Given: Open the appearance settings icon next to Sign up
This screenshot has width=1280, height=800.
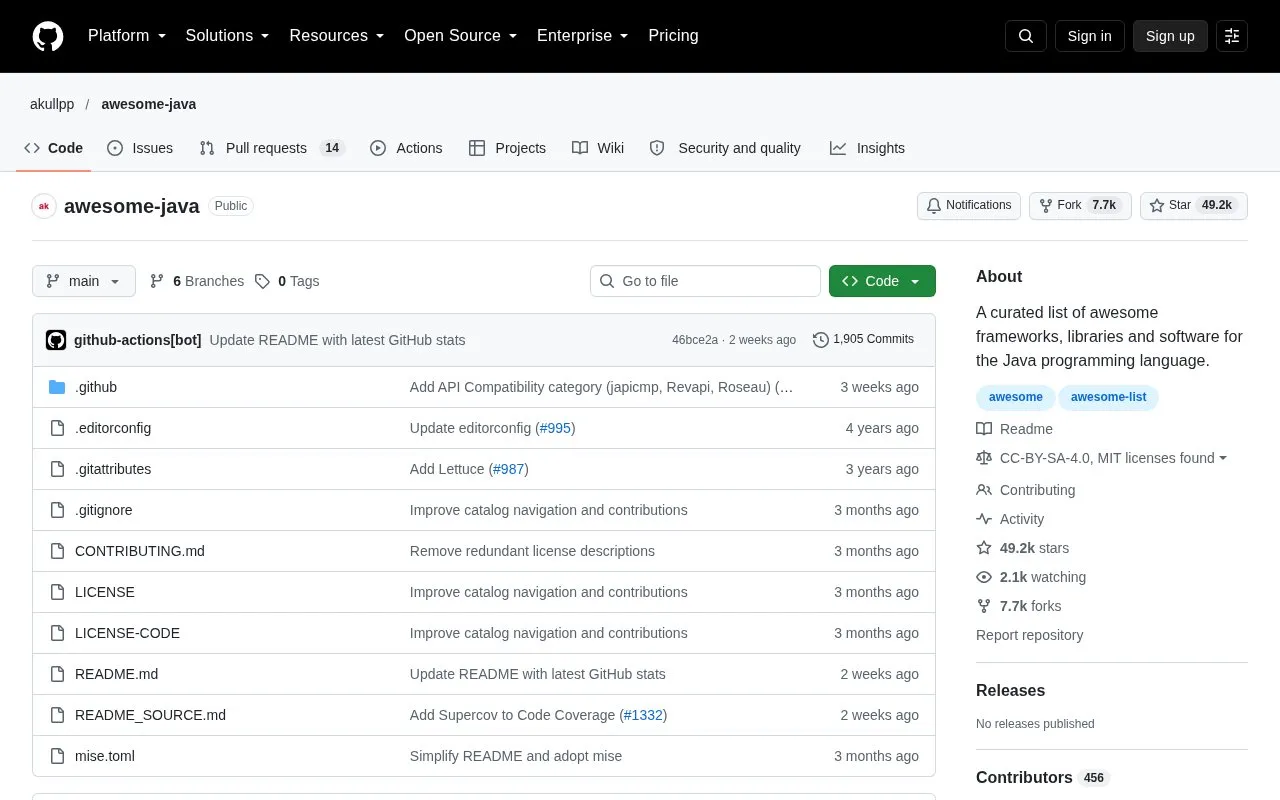Looking at the screenshot, I should pos(1232,36).
